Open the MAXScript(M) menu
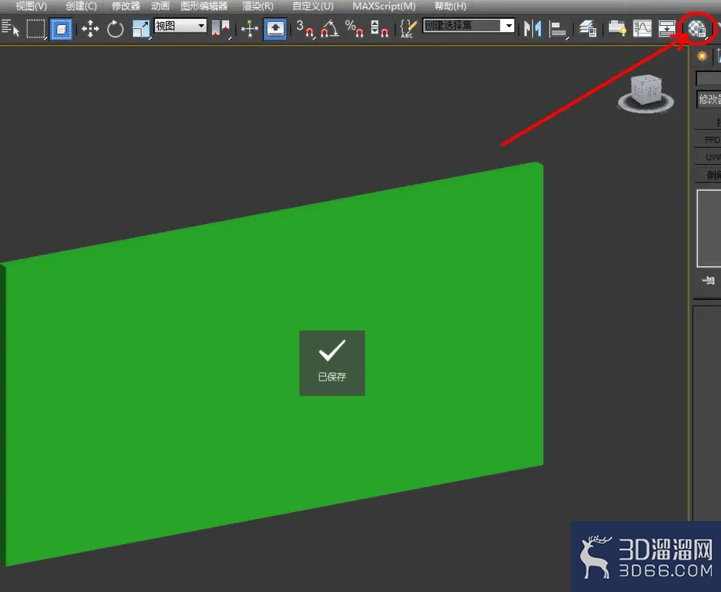Viewport: 721px width, 592px height. [x=384, y=6]
